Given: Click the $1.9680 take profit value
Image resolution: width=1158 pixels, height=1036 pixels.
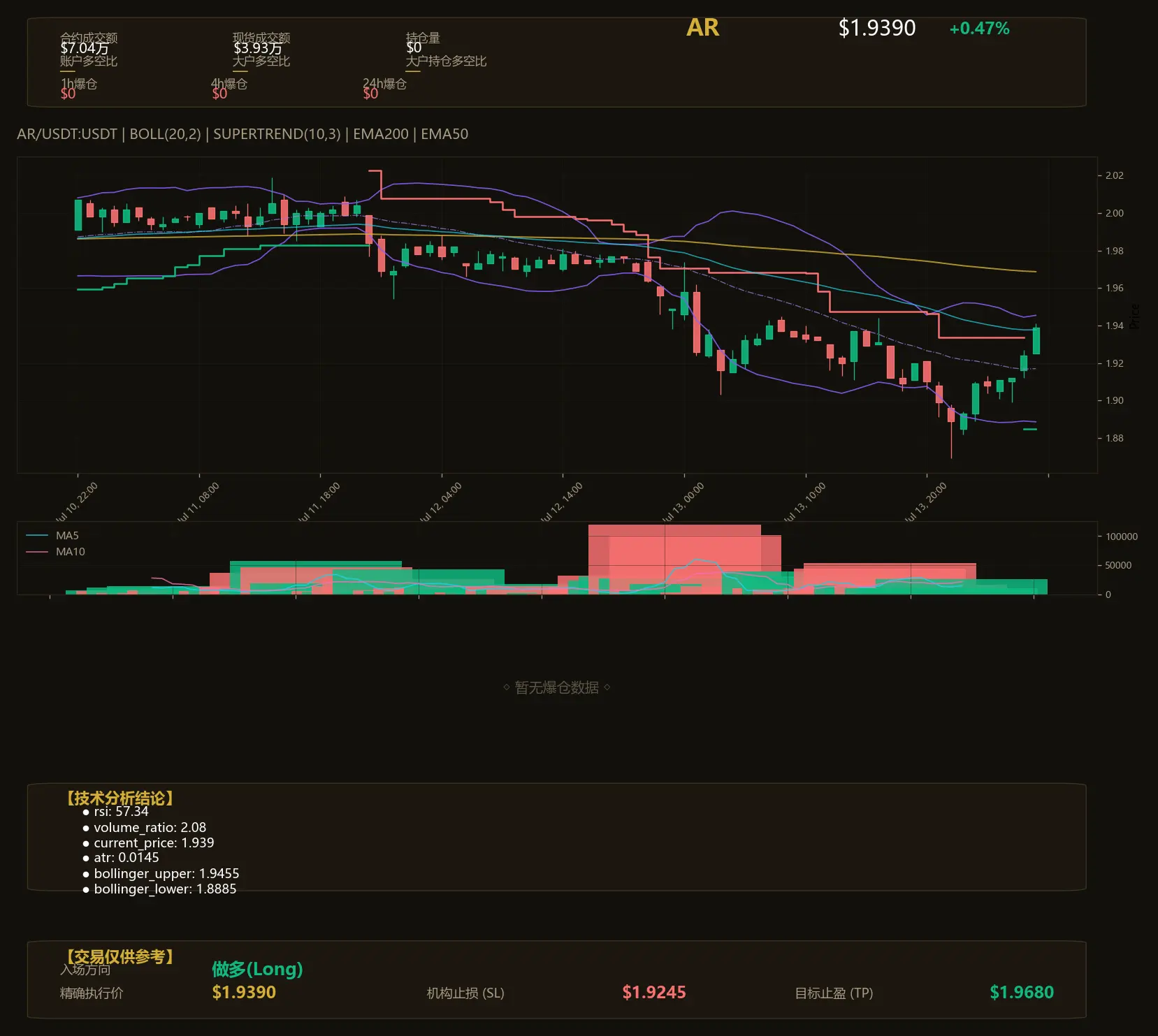Looking at the screenshot, I should tap(1022, 992).
